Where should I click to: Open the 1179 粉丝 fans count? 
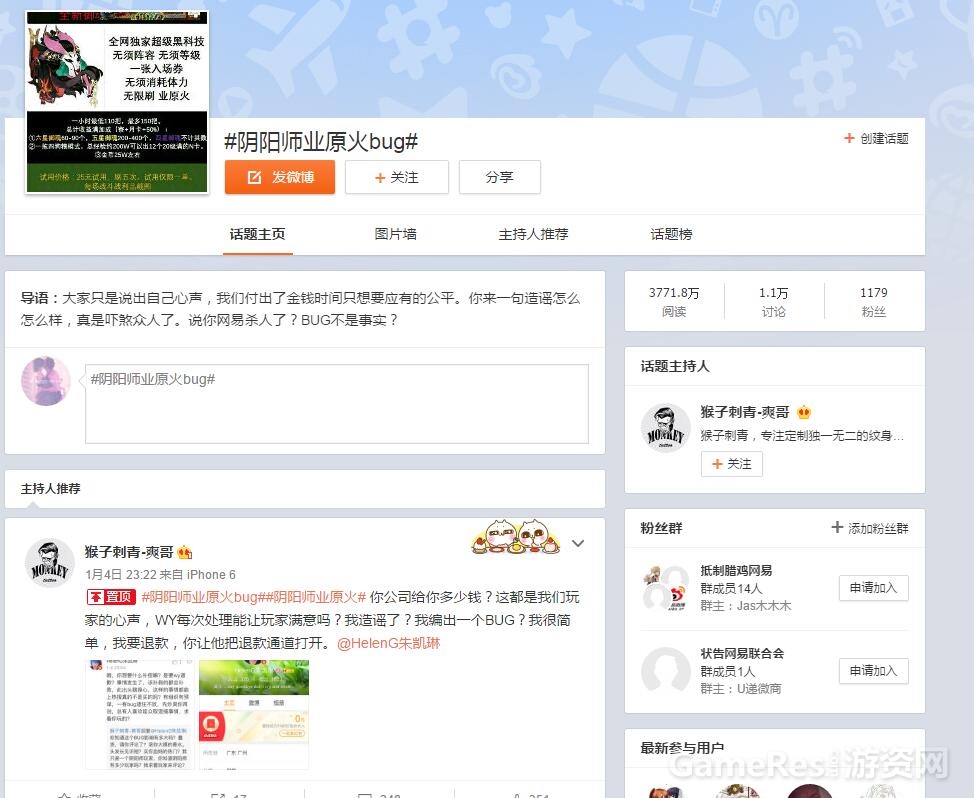pyautogui.click(x=873, y=302)
